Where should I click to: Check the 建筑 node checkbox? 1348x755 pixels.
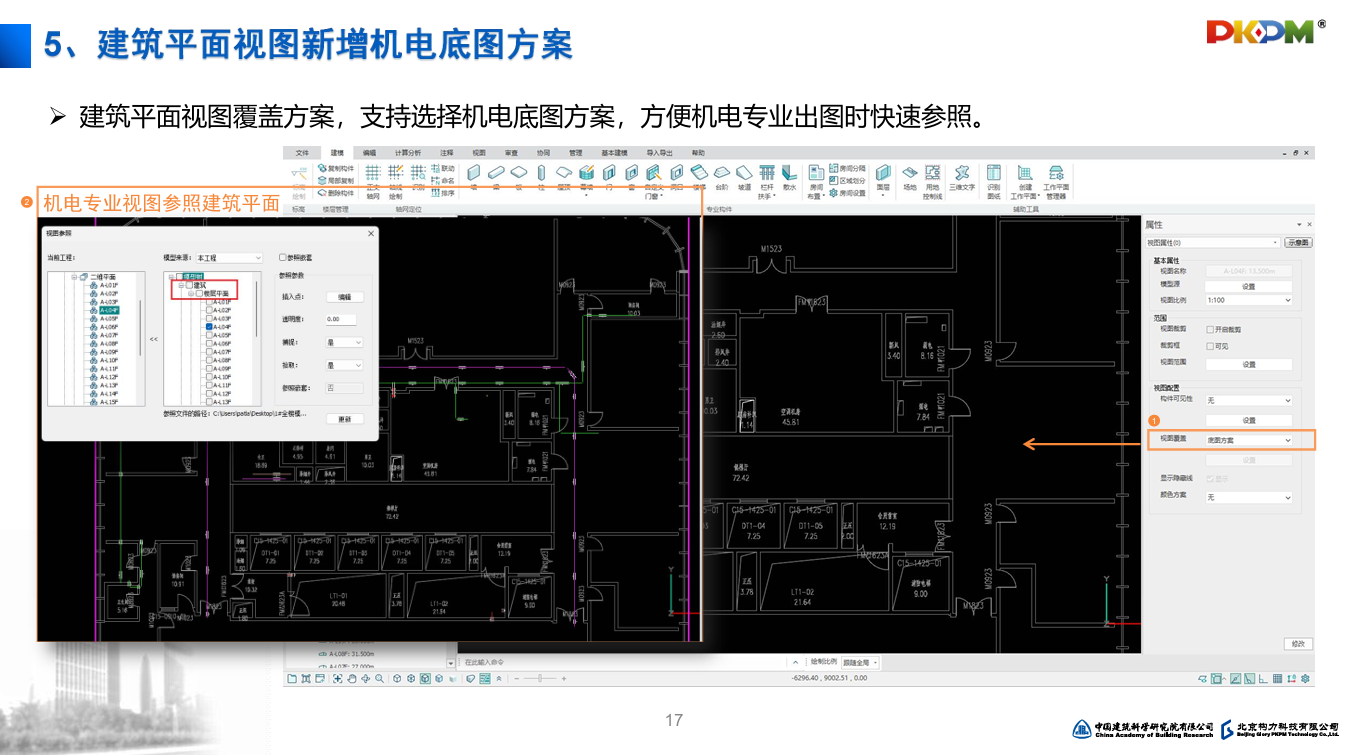(x=189, y=285)
